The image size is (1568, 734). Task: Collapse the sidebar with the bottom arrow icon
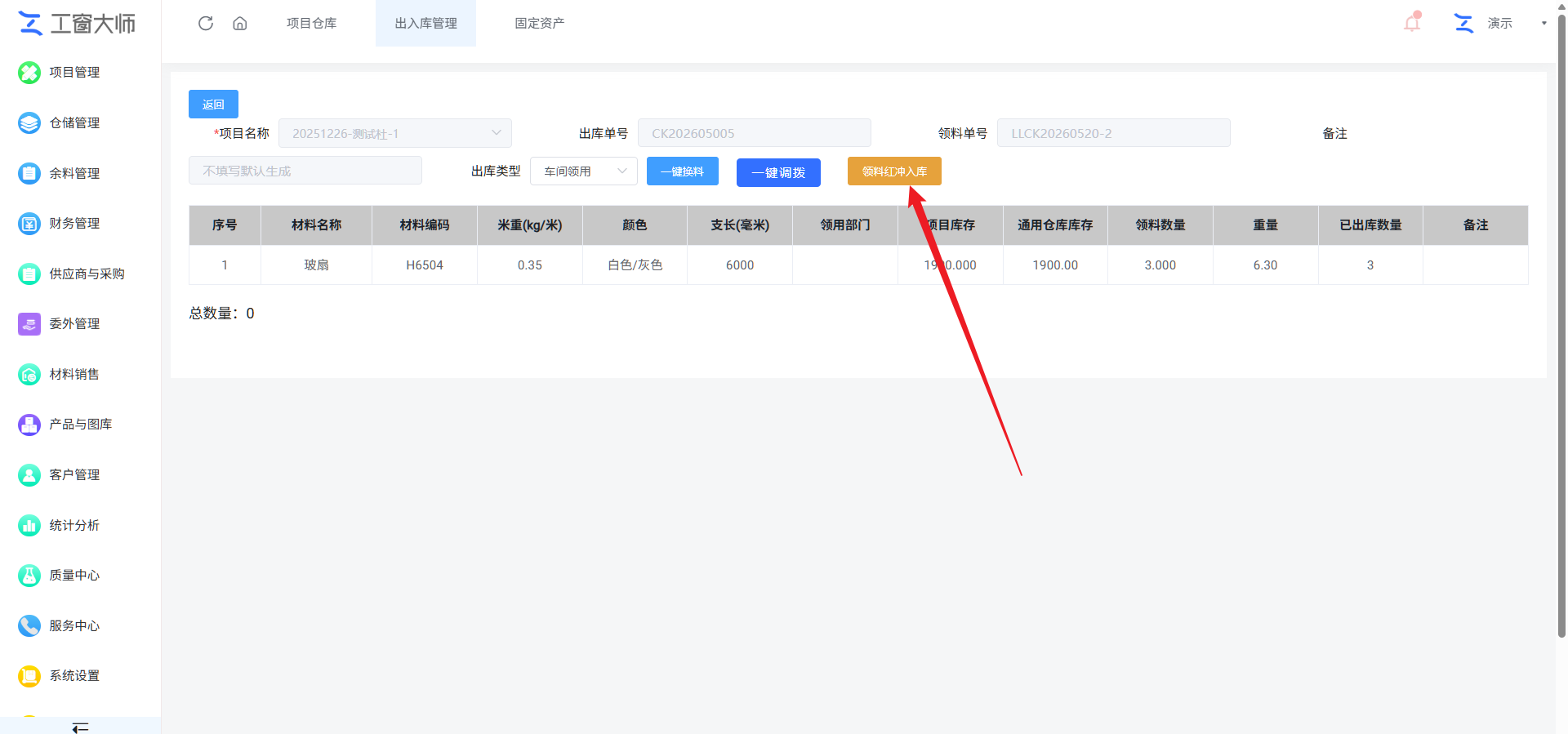click(80, 727)
